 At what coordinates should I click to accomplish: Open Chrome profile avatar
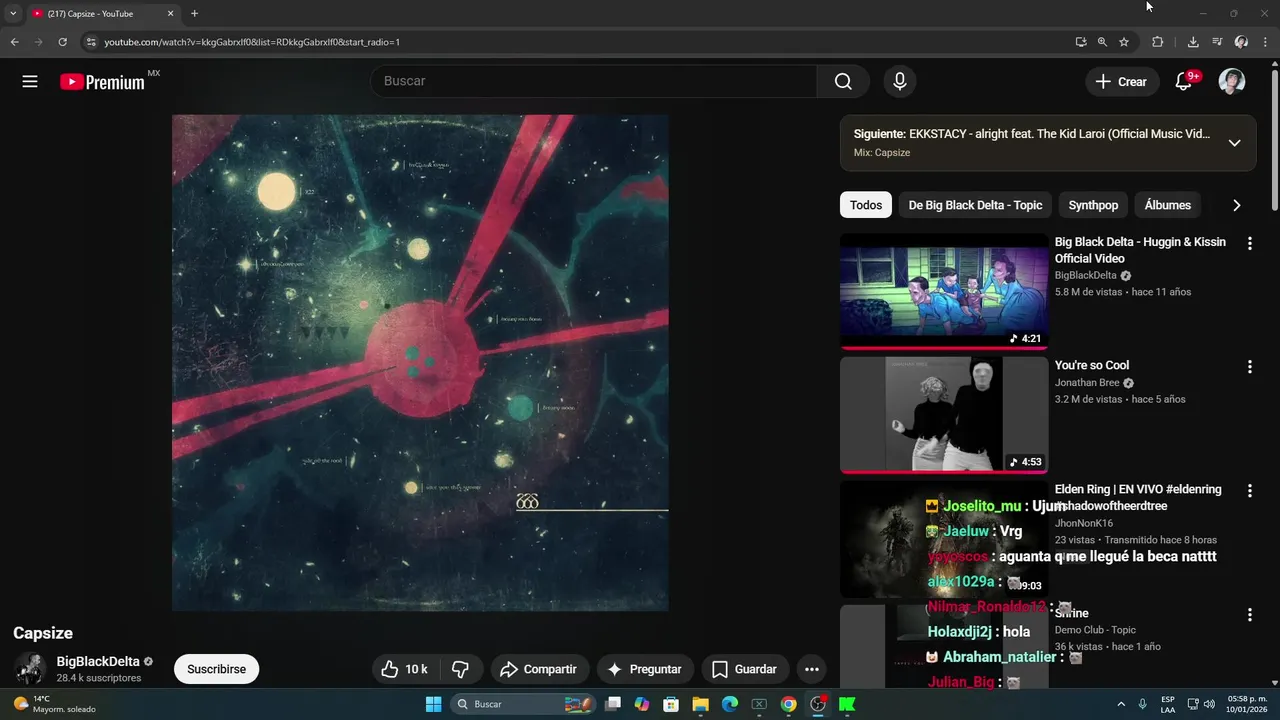click(1241, 42)
